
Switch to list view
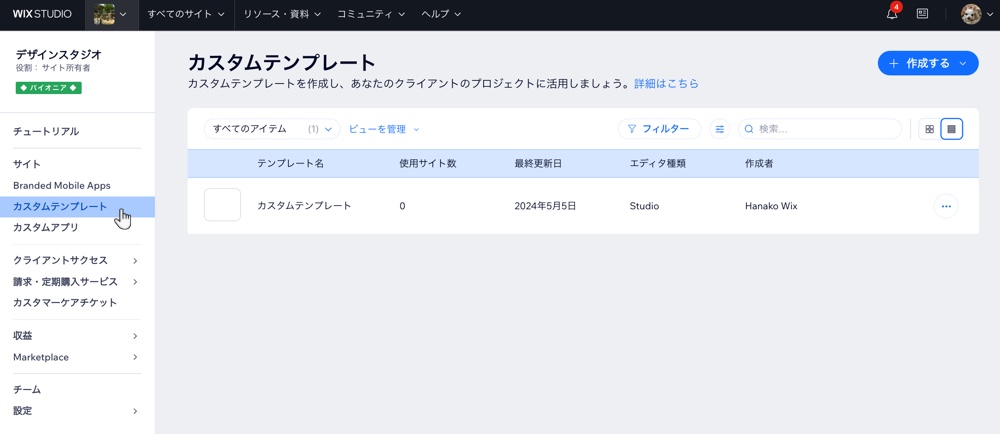click(952, 129)
